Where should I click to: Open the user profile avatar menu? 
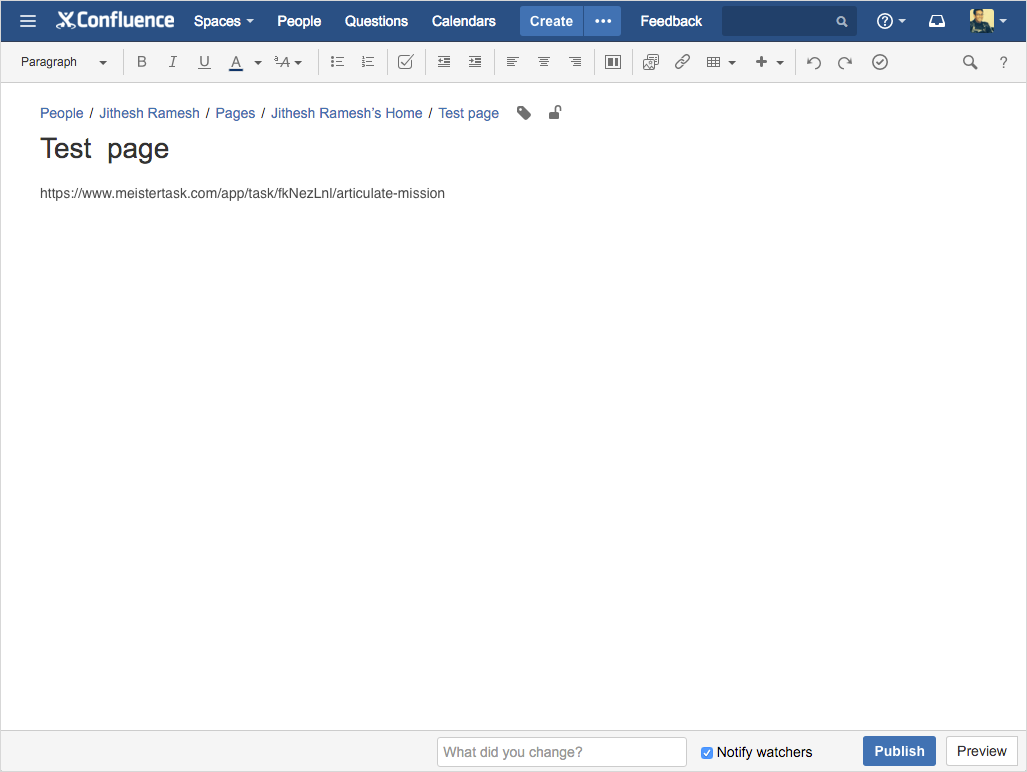(988, 21)
